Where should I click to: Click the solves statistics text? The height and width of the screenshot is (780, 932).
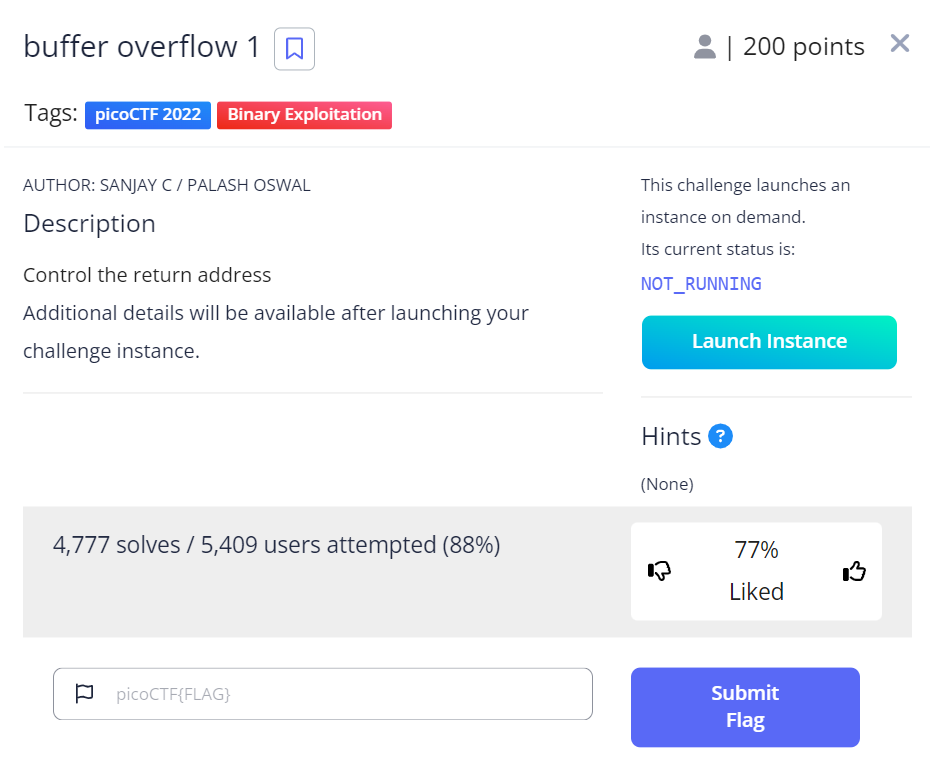[276, 545]
